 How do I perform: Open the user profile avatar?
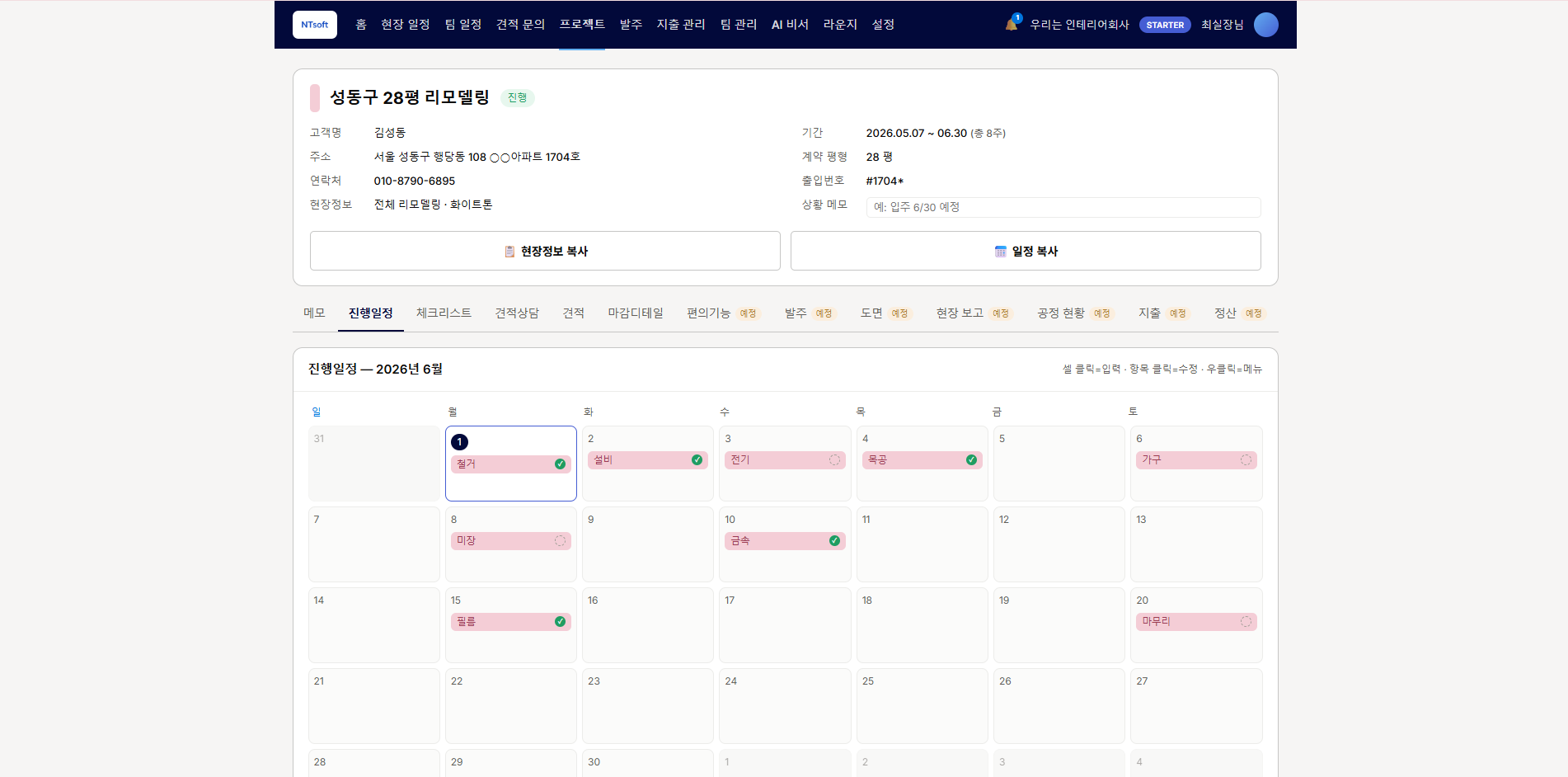(x=1265, y=25)
